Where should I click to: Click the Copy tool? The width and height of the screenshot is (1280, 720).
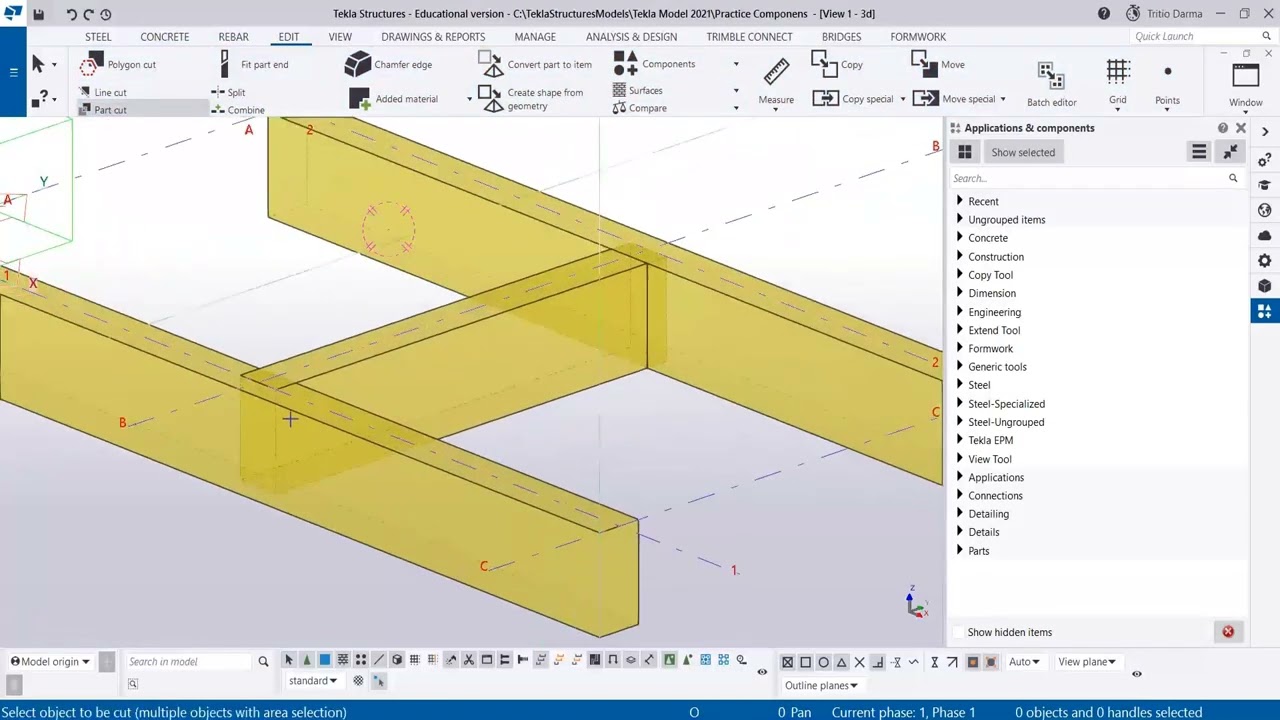point(838,64)
